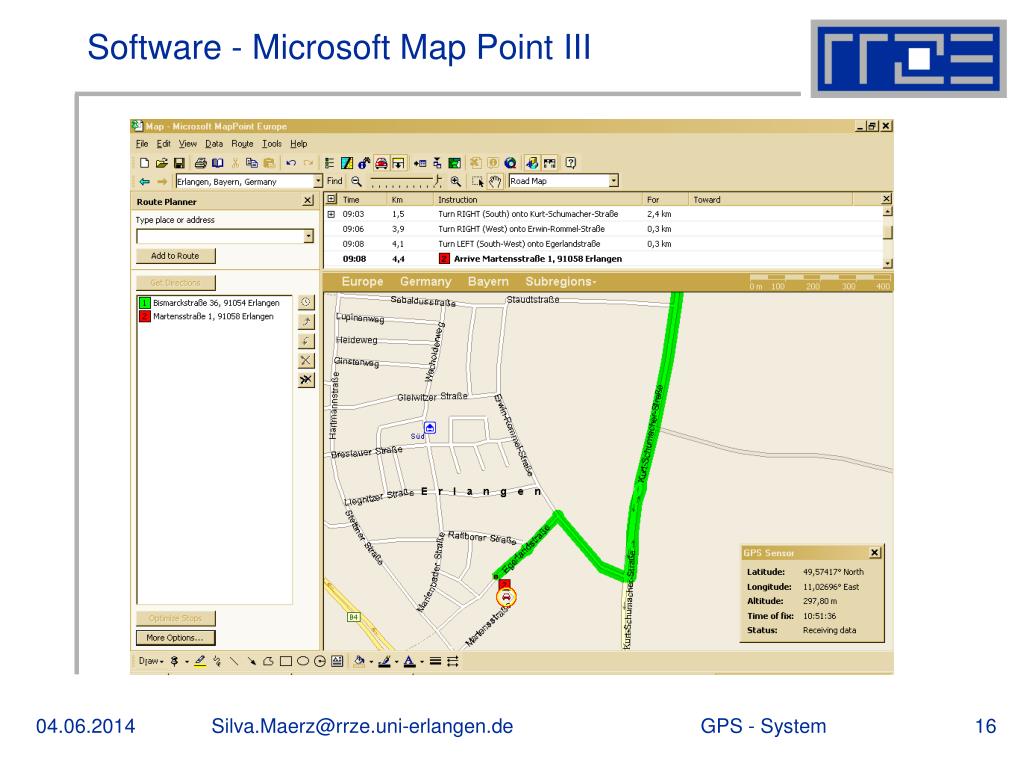Open the Tools menu

(x=272, y=144)
